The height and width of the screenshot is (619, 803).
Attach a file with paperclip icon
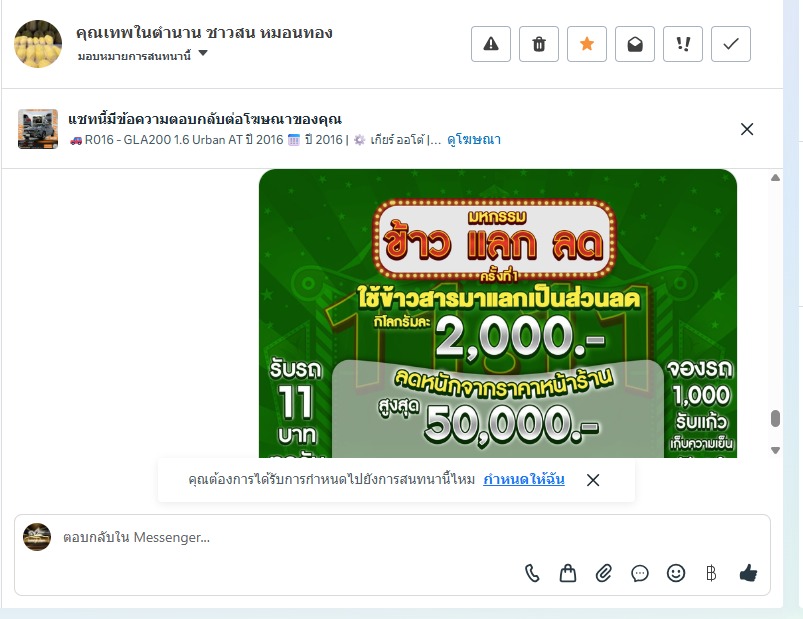coord(604,573)
